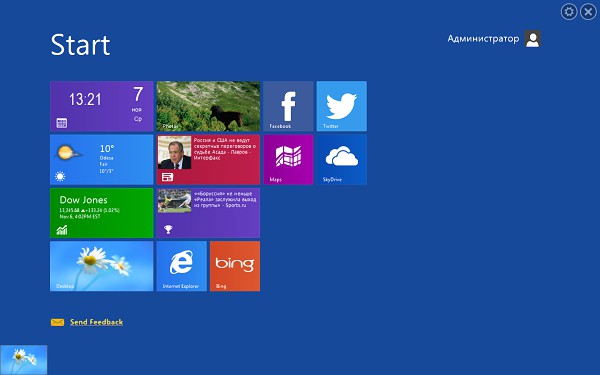Open the Maps tile
Screen dimensions: 600x375
coord(288,160)
